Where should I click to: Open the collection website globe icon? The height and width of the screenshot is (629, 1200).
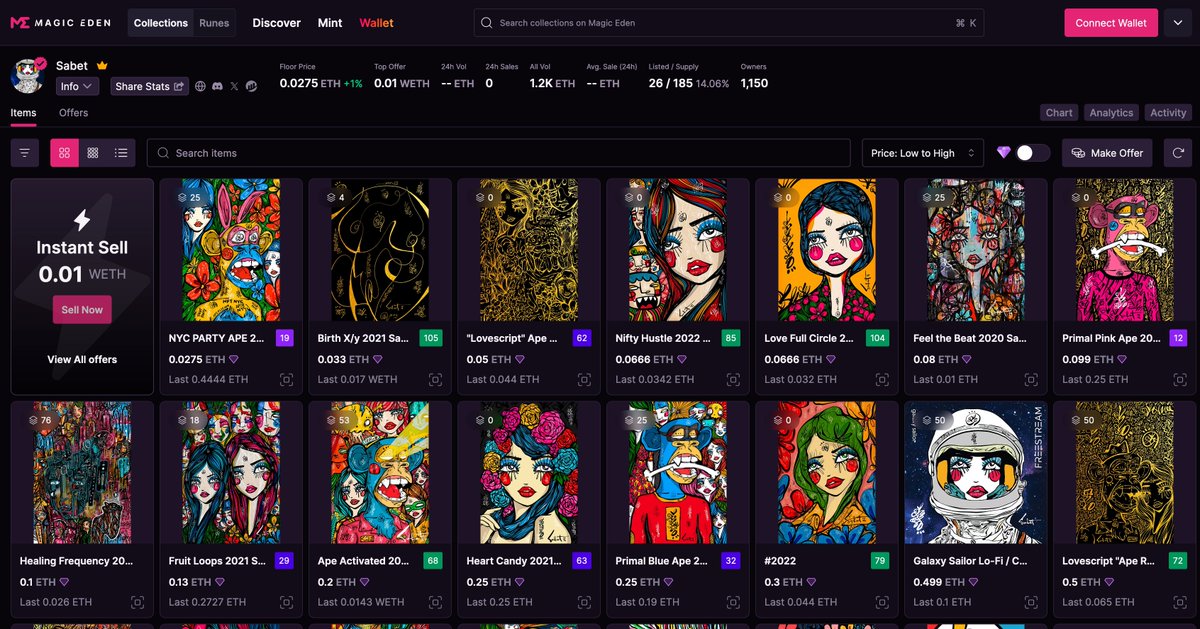200,87
